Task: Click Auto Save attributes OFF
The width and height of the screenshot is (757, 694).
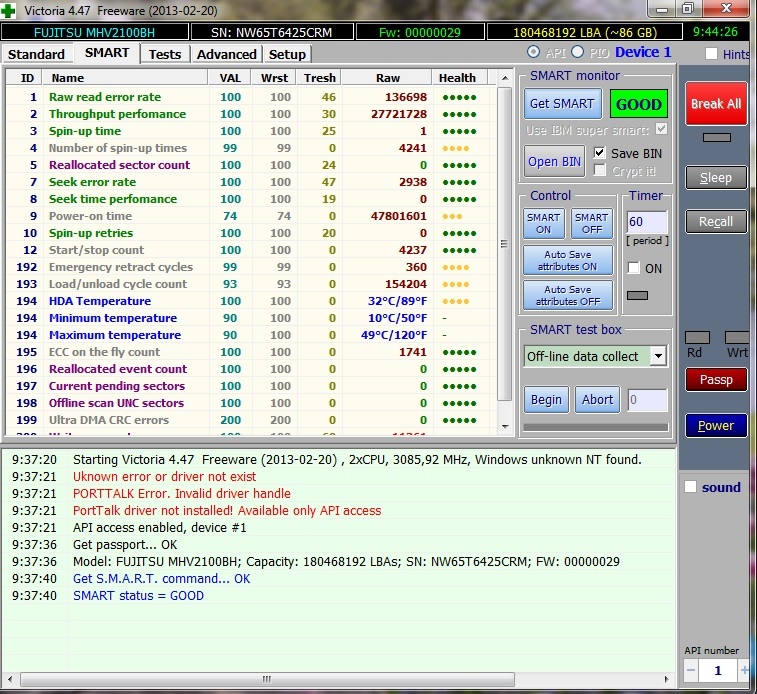Action: tap(568, 295)
